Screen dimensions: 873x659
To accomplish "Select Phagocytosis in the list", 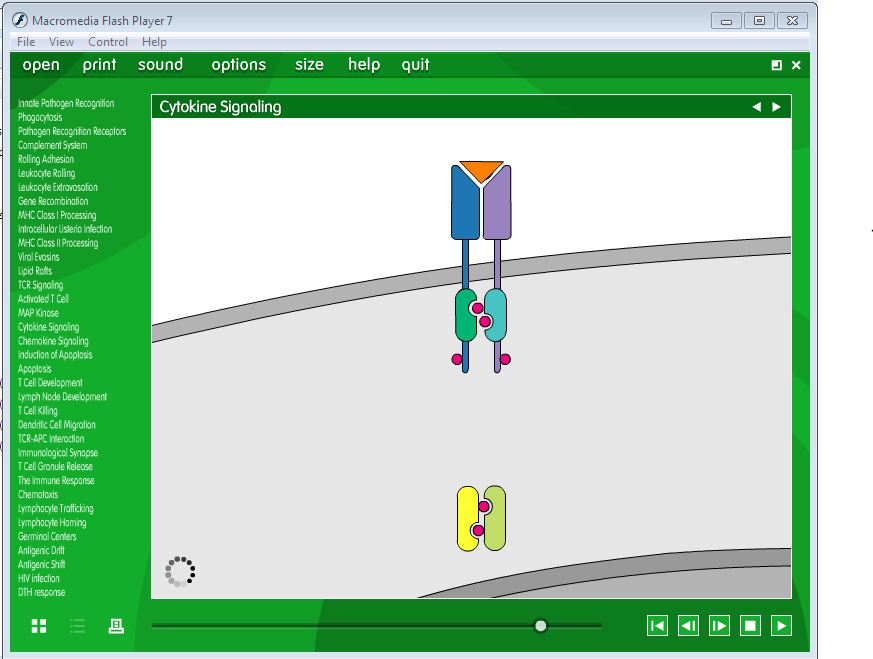I will pyautogui.click(x=40, y=117).
